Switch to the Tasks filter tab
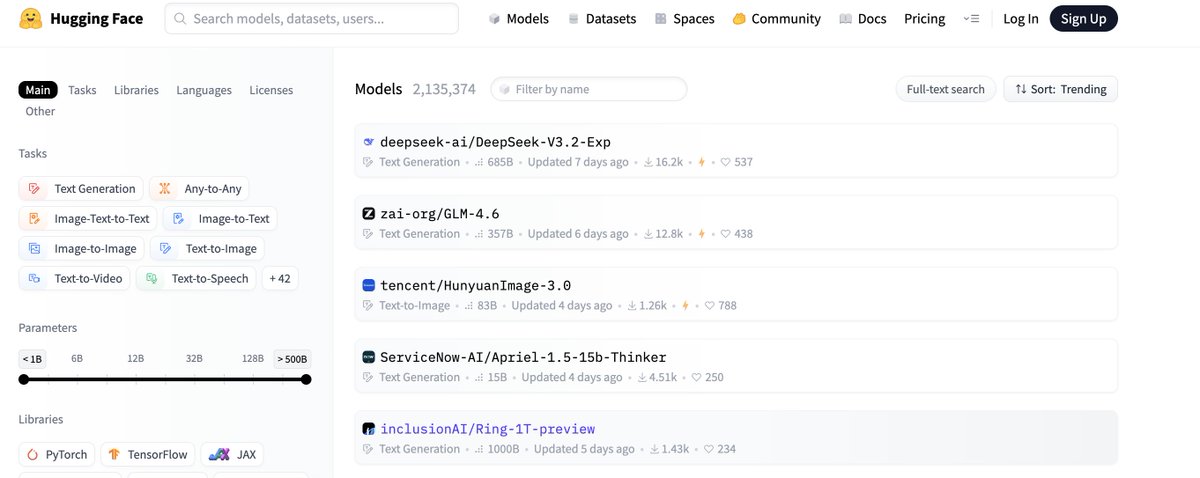Screen dimensions: 1200x478 (82, 90)
